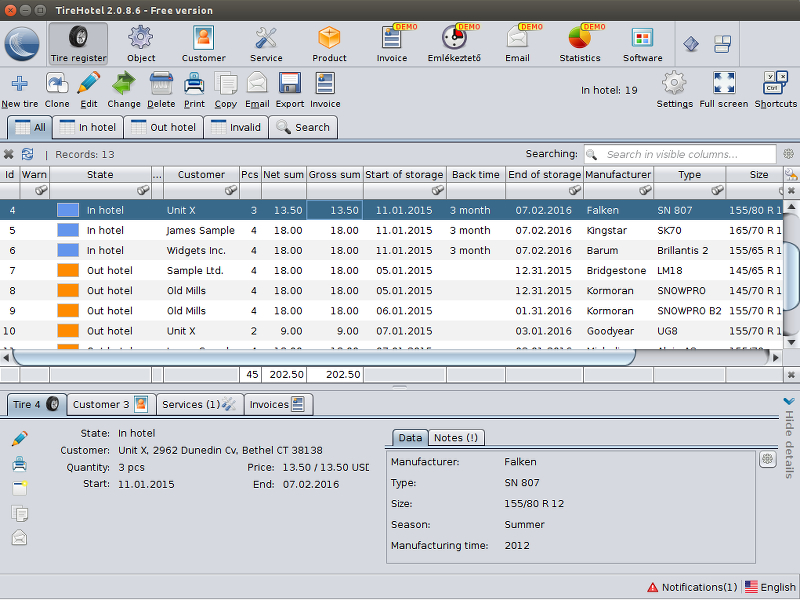Click the orange state swatch for Sample Ltd.
Viewport: 800px width, 600px height.
[x=68, y=270]
